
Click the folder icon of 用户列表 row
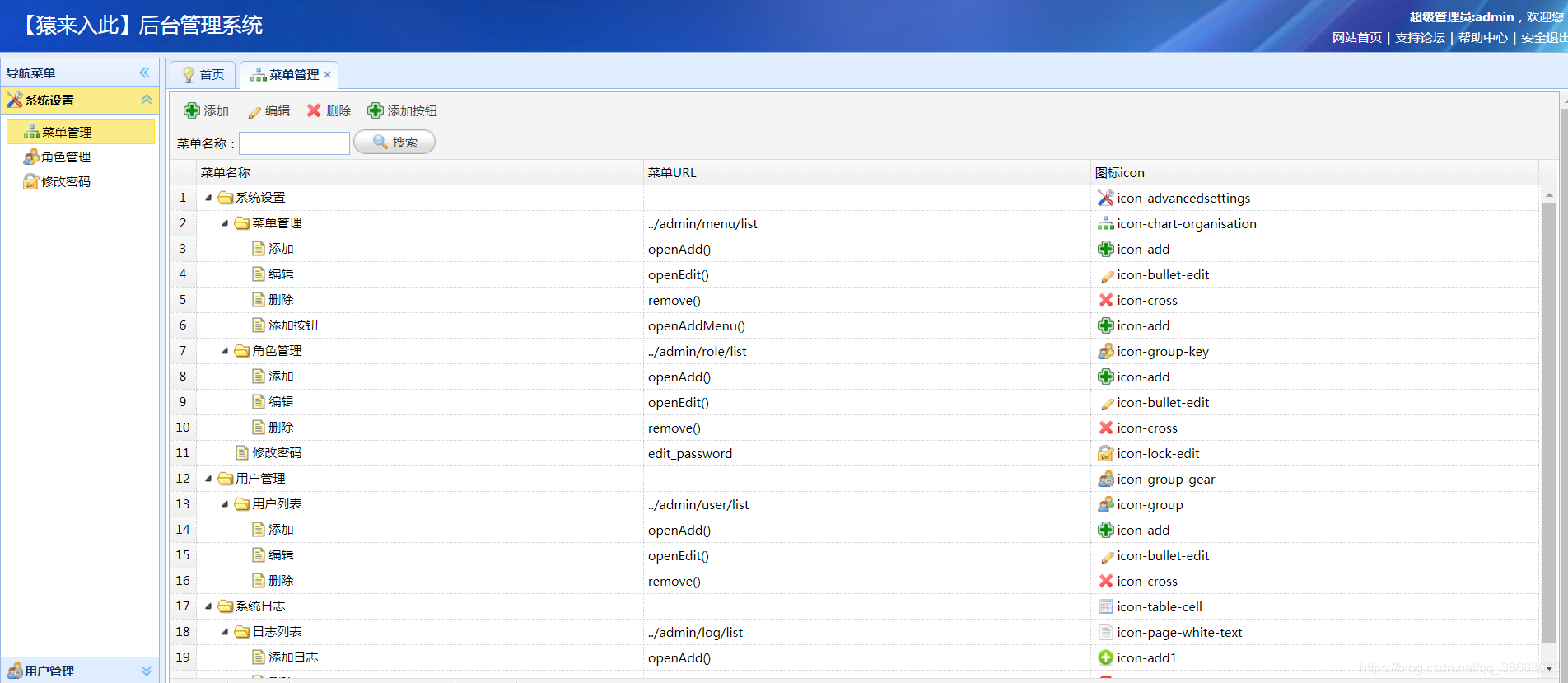242,504
